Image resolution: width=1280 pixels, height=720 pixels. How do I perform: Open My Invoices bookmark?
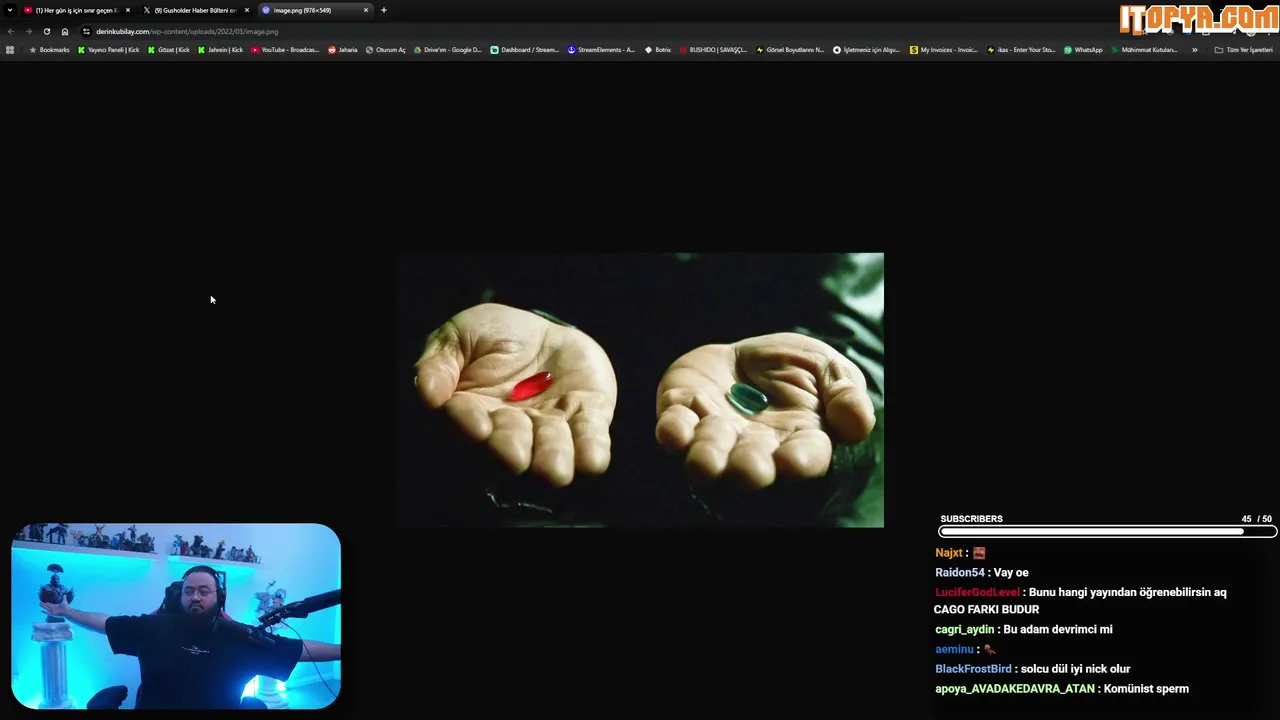[x=944, y=49]
